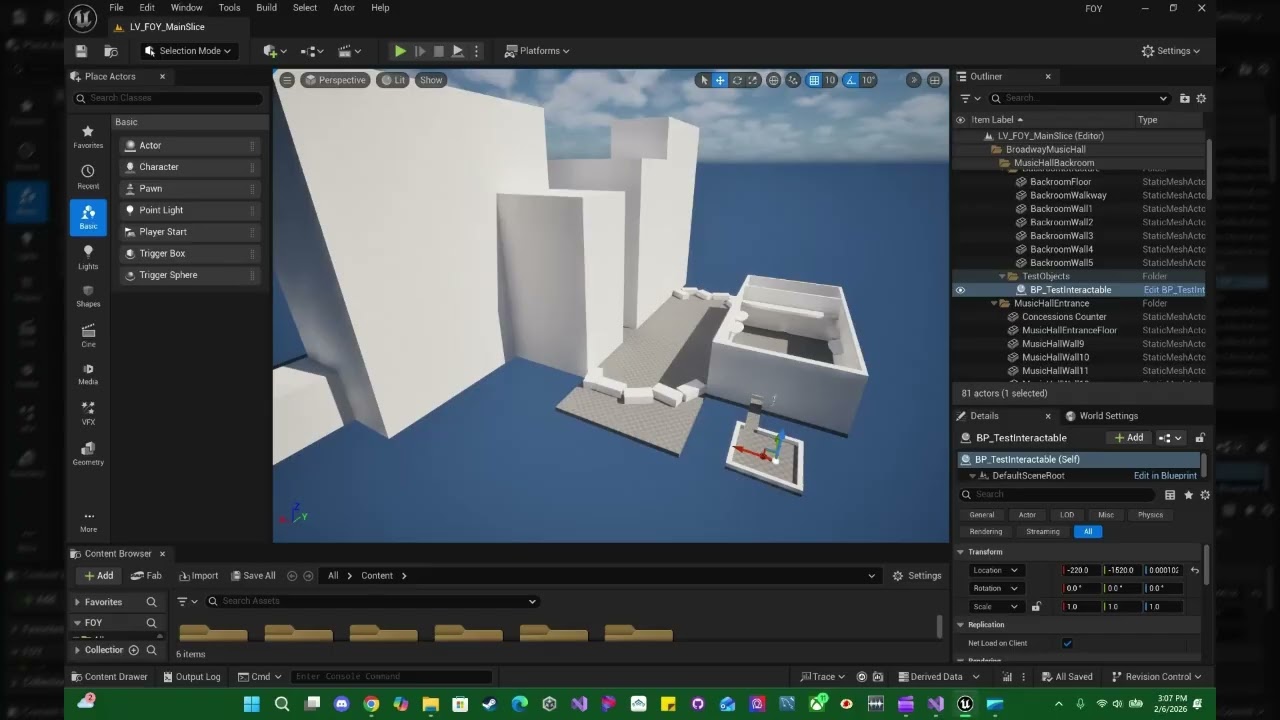
Task: Save the current level with disk icon
Action: coord(82,51)
